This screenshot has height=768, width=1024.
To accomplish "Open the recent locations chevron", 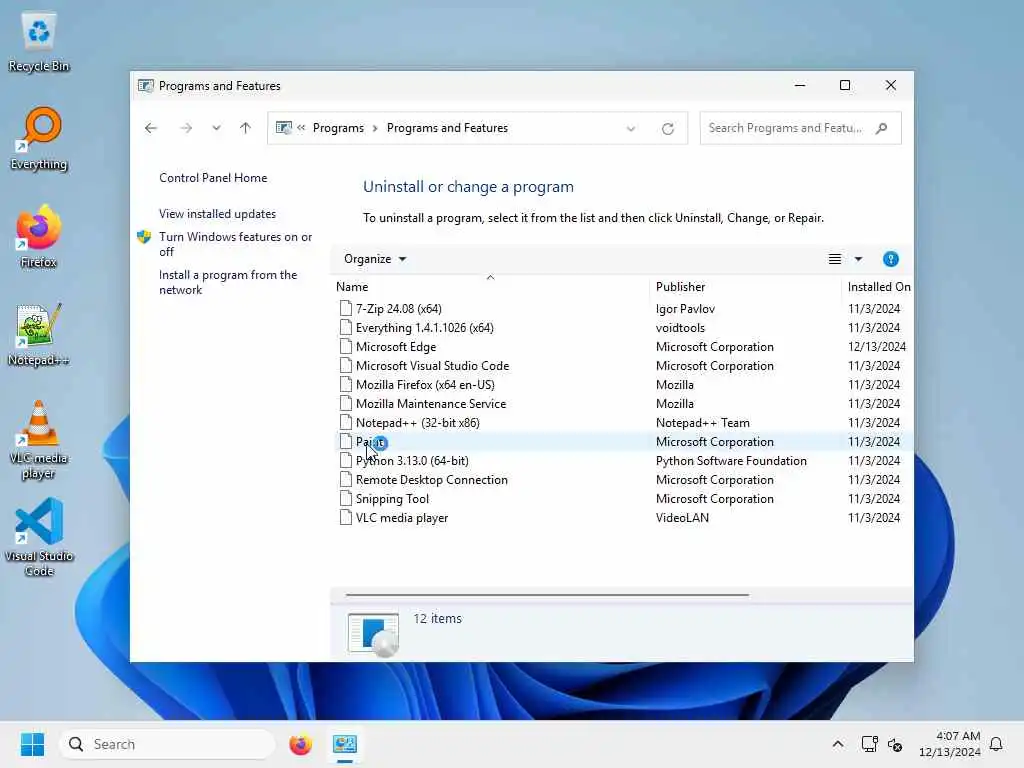I will pos(216,128).
